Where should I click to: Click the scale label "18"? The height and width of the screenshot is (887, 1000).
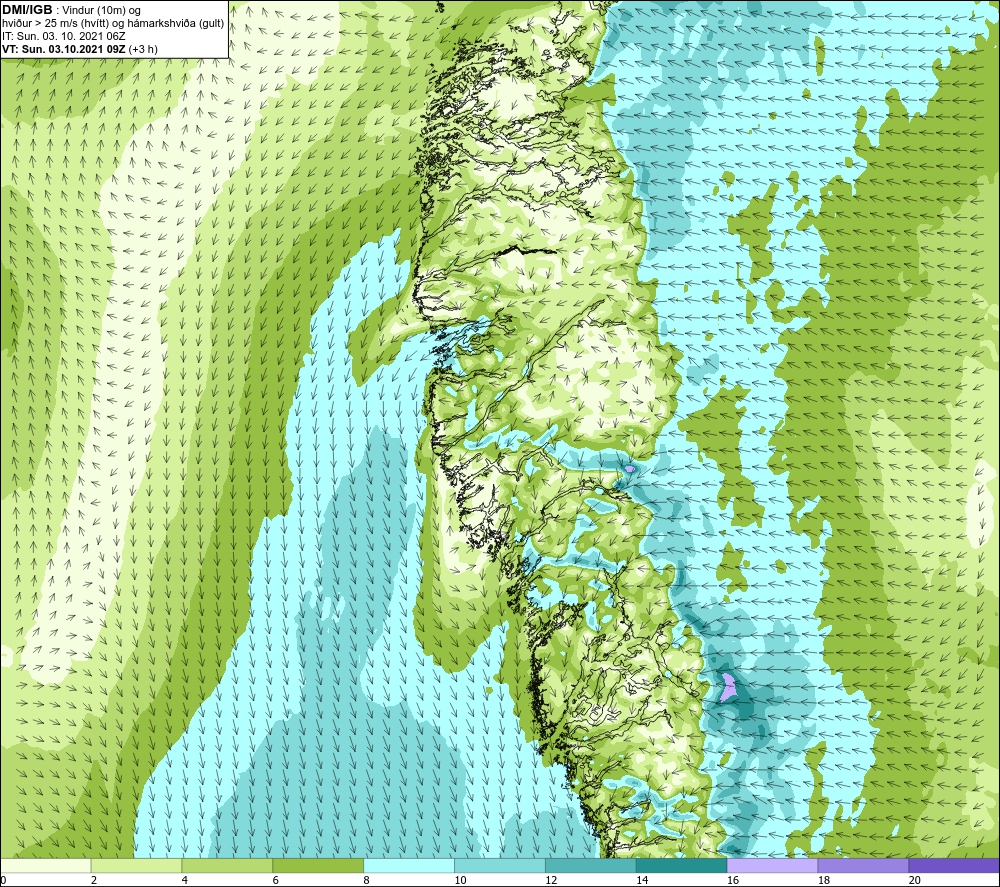click(x=823, y=880)
